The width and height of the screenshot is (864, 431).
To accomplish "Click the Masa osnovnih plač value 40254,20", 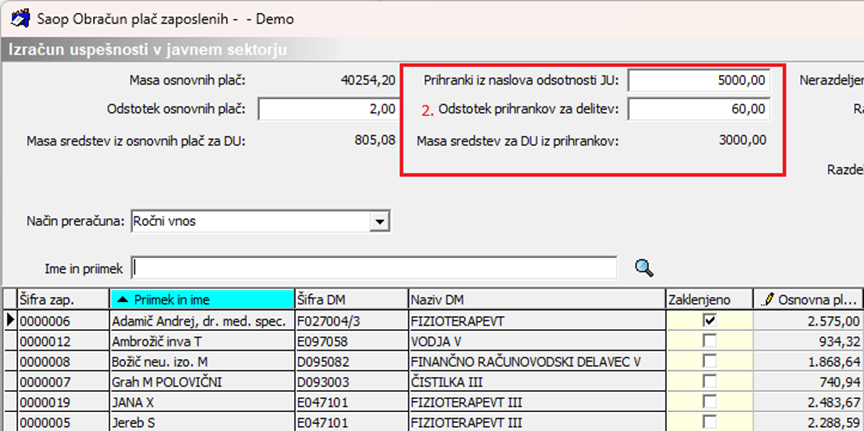I will (368, 81).
